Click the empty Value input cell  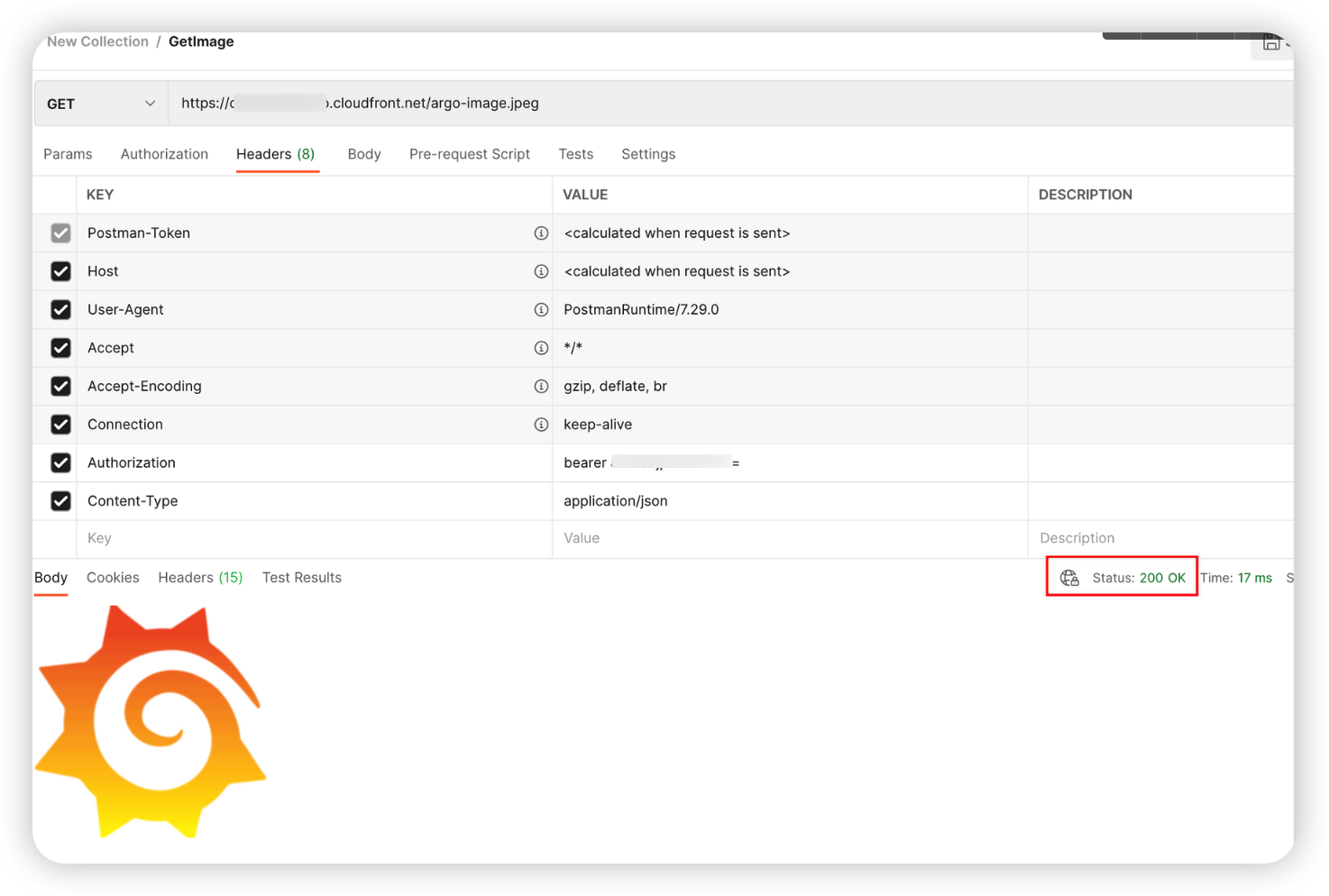pos(790,539)
